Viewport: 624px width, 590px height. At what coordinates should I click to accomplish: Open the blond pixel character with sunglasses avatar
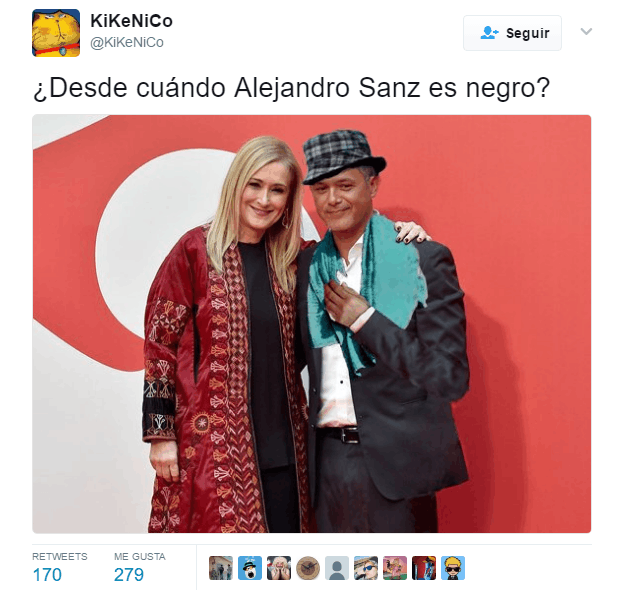[453, 568]
